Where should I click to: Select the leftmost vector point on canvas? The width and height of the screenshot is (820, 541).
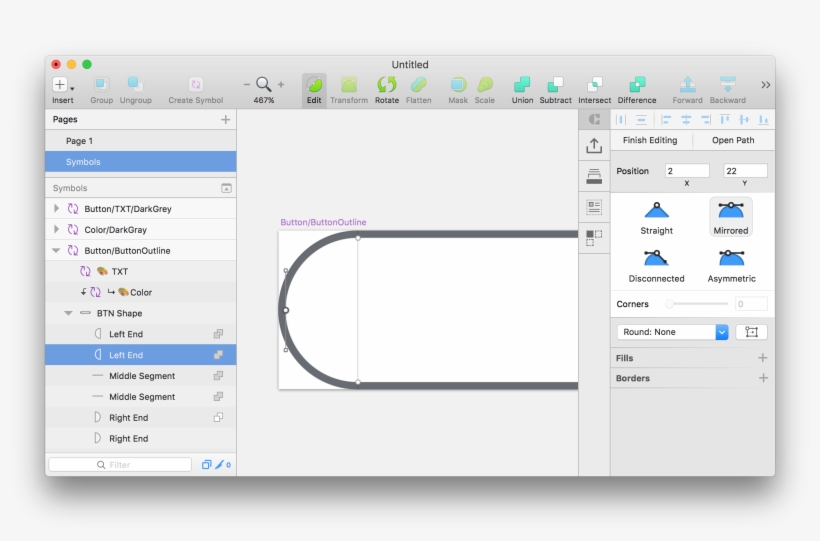(x=286, y=310)
